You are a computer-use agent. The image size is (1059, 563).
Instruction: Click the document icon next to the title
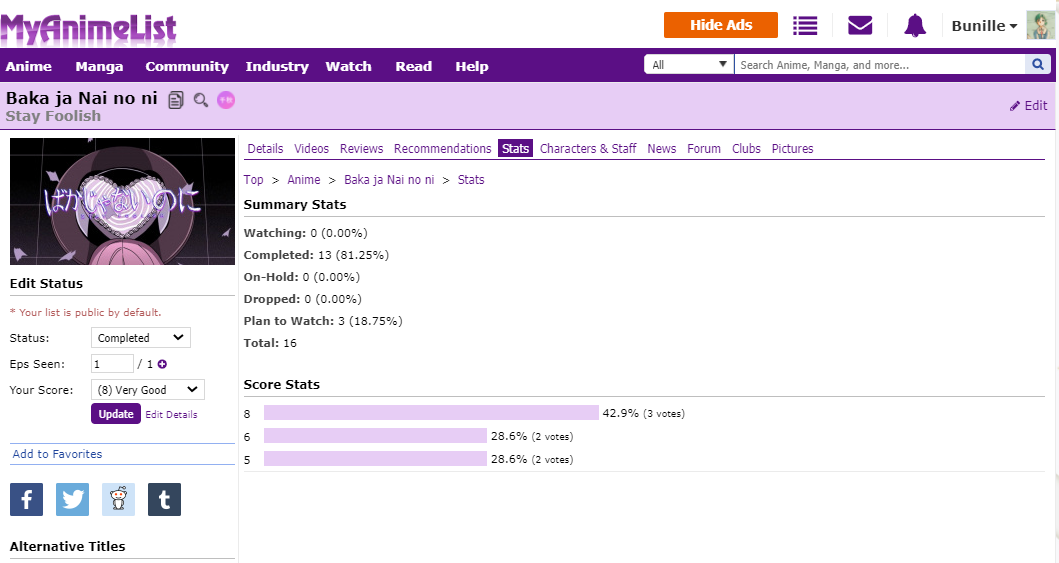tap(177, 99)
